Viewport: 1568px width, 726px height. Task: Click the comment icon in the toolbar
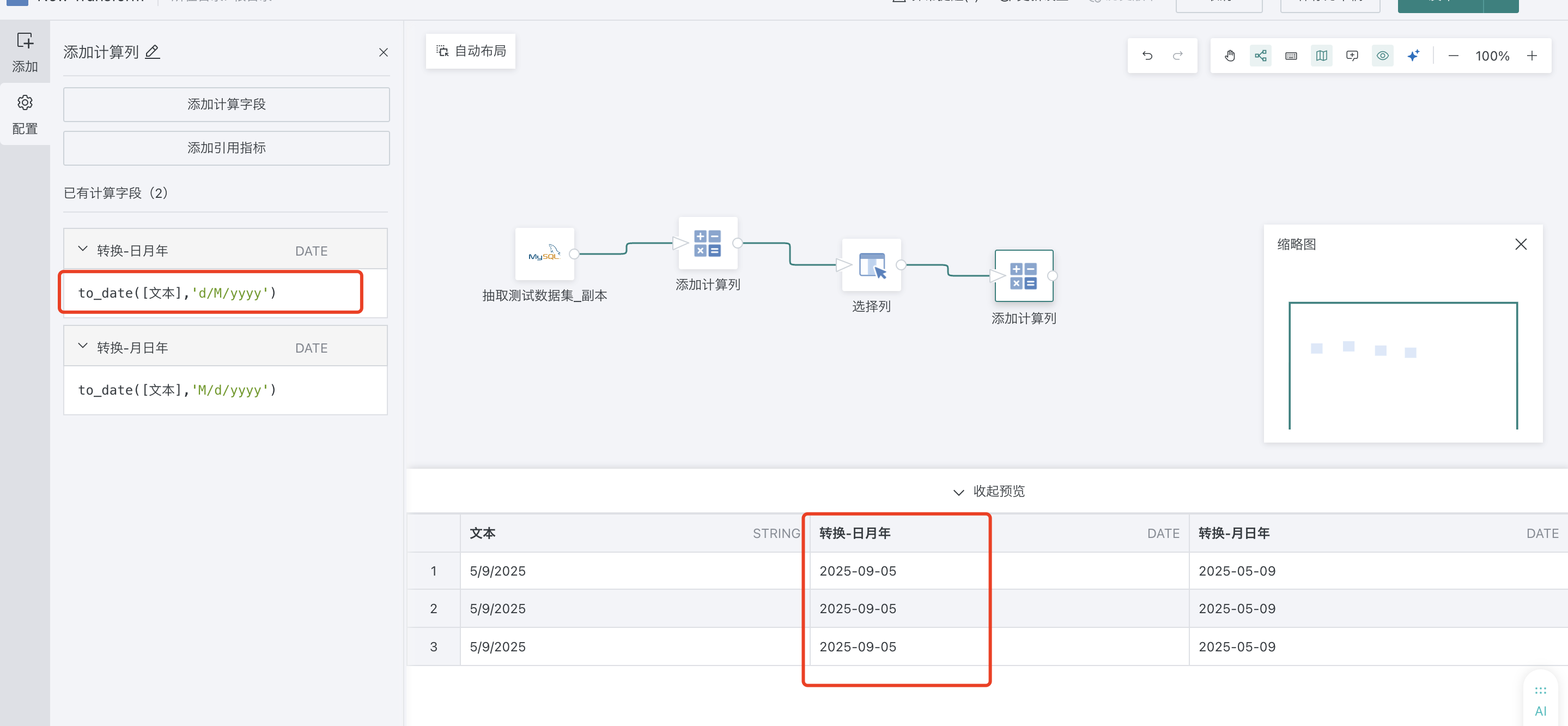(1352, 56)
